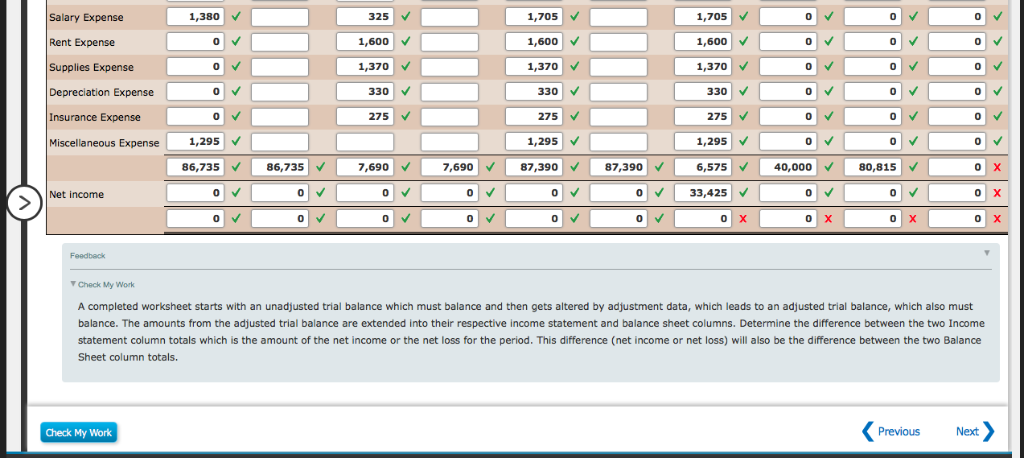Click the blue Check My Work button
Viewport: 1024px width, 458px height.
[x=79, y=432]
